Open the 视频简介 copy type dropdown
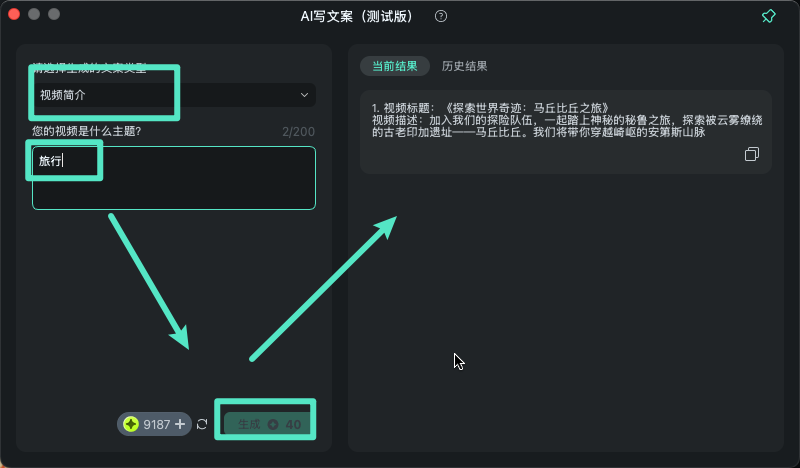Screen dimensions: 800x468 click(172, 95)
